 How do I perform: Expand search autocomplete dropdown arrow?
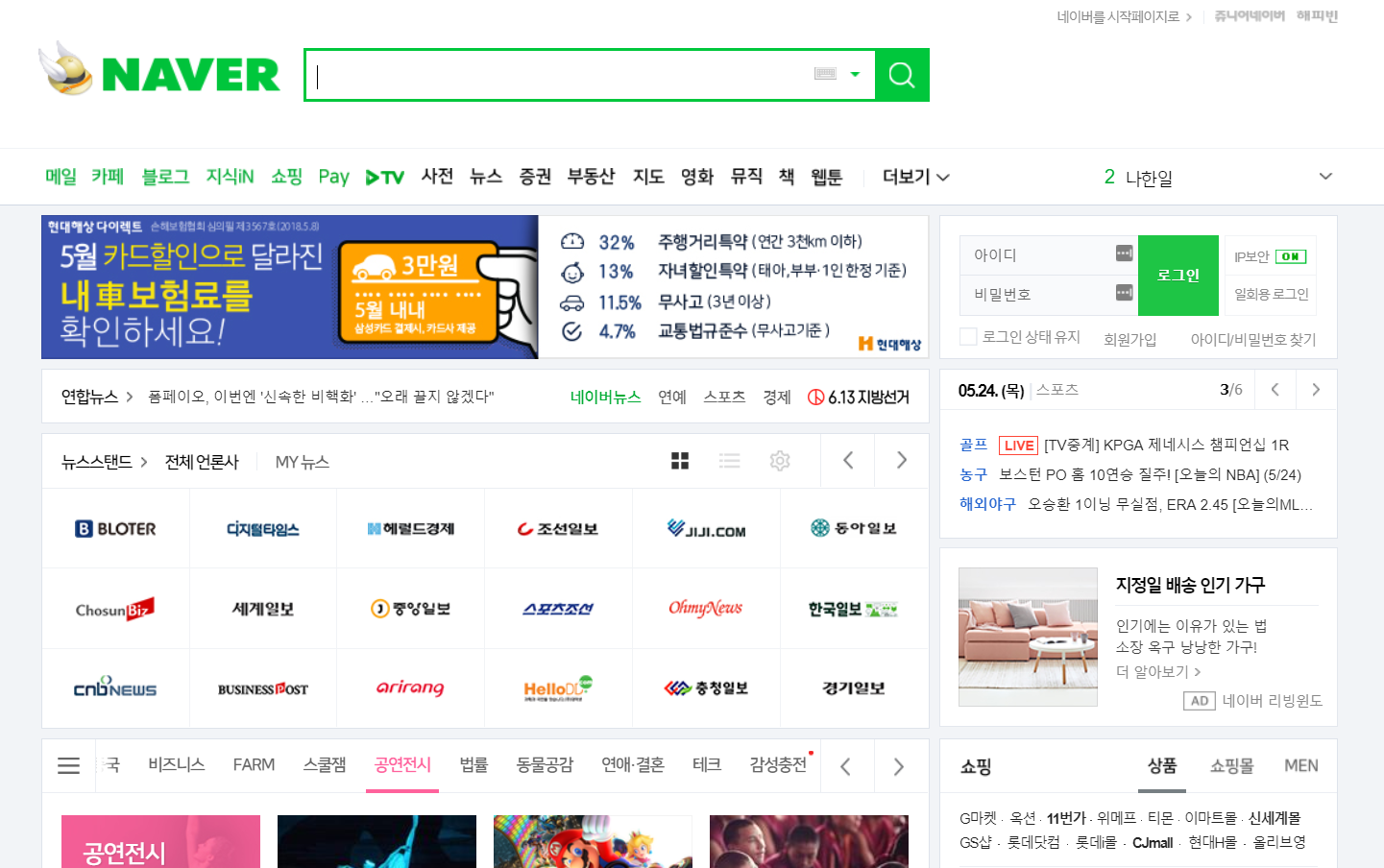pyautogui.click(x=855, y=74)
